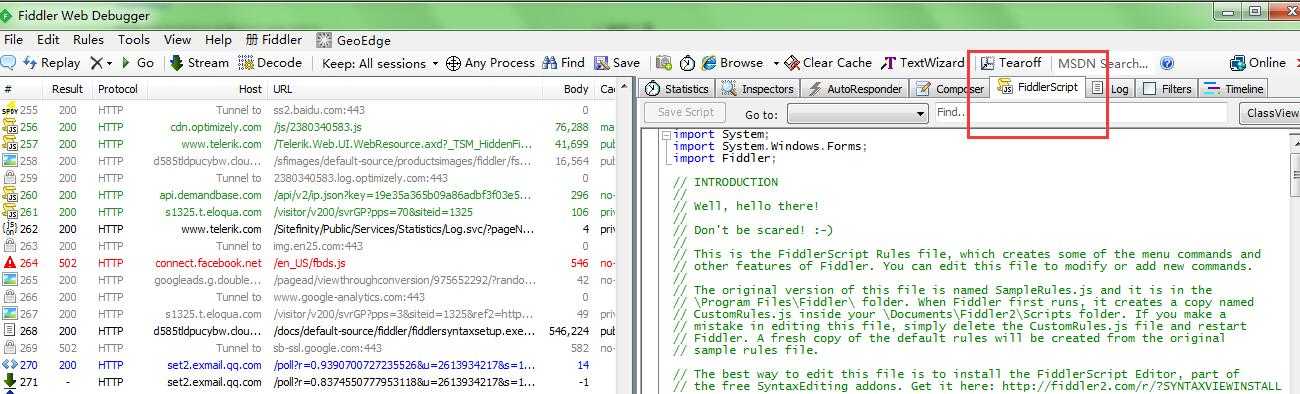Click the Go resume button
Screen dimensions: 1300x394
click(138, 63)
